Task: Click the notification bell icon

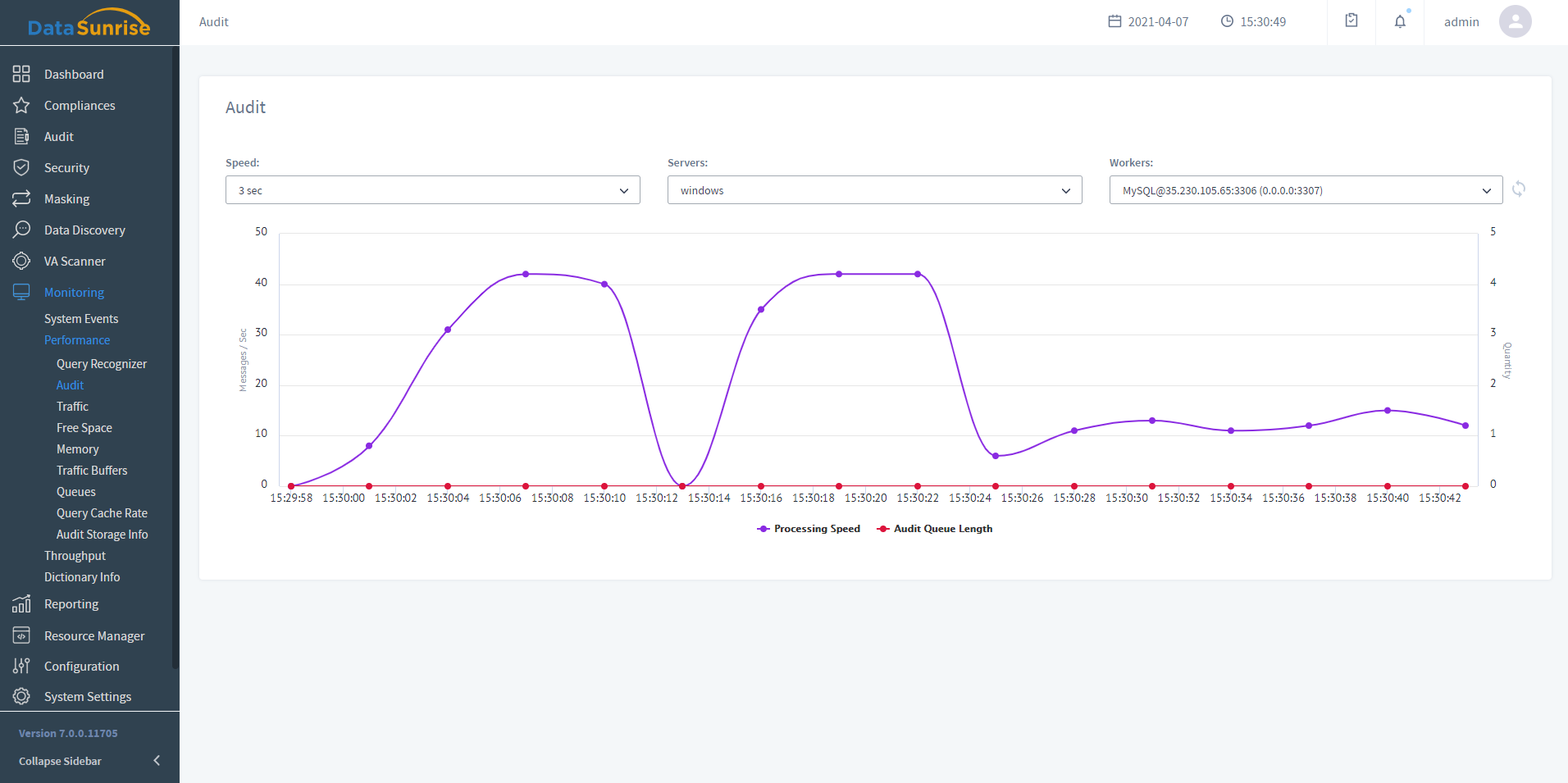Action: pos(1400,22)
